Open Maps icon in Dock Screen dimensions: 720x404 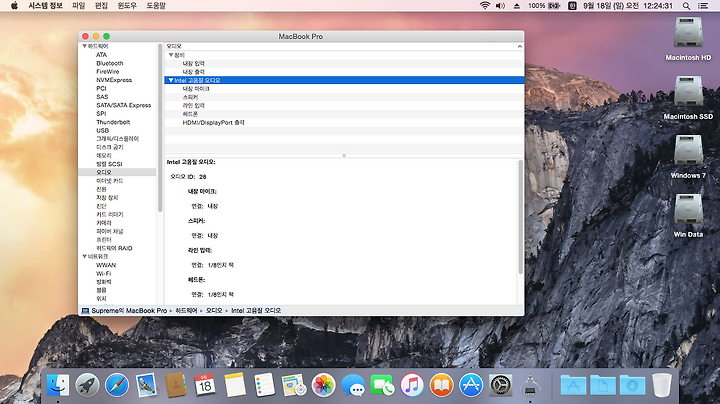pos(294,385)
